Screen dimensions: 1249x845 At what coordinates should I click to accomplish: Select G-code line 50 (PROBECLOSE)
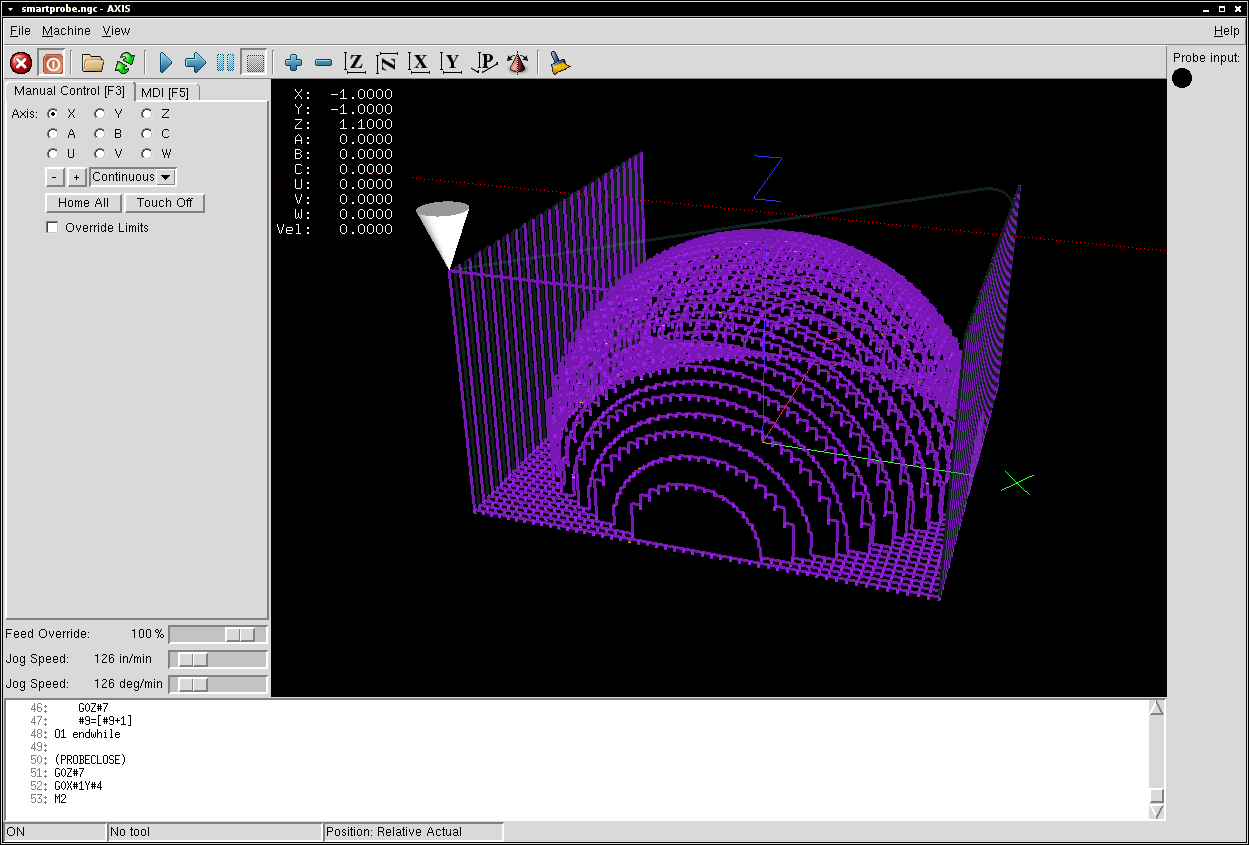[x=90, y=760]
